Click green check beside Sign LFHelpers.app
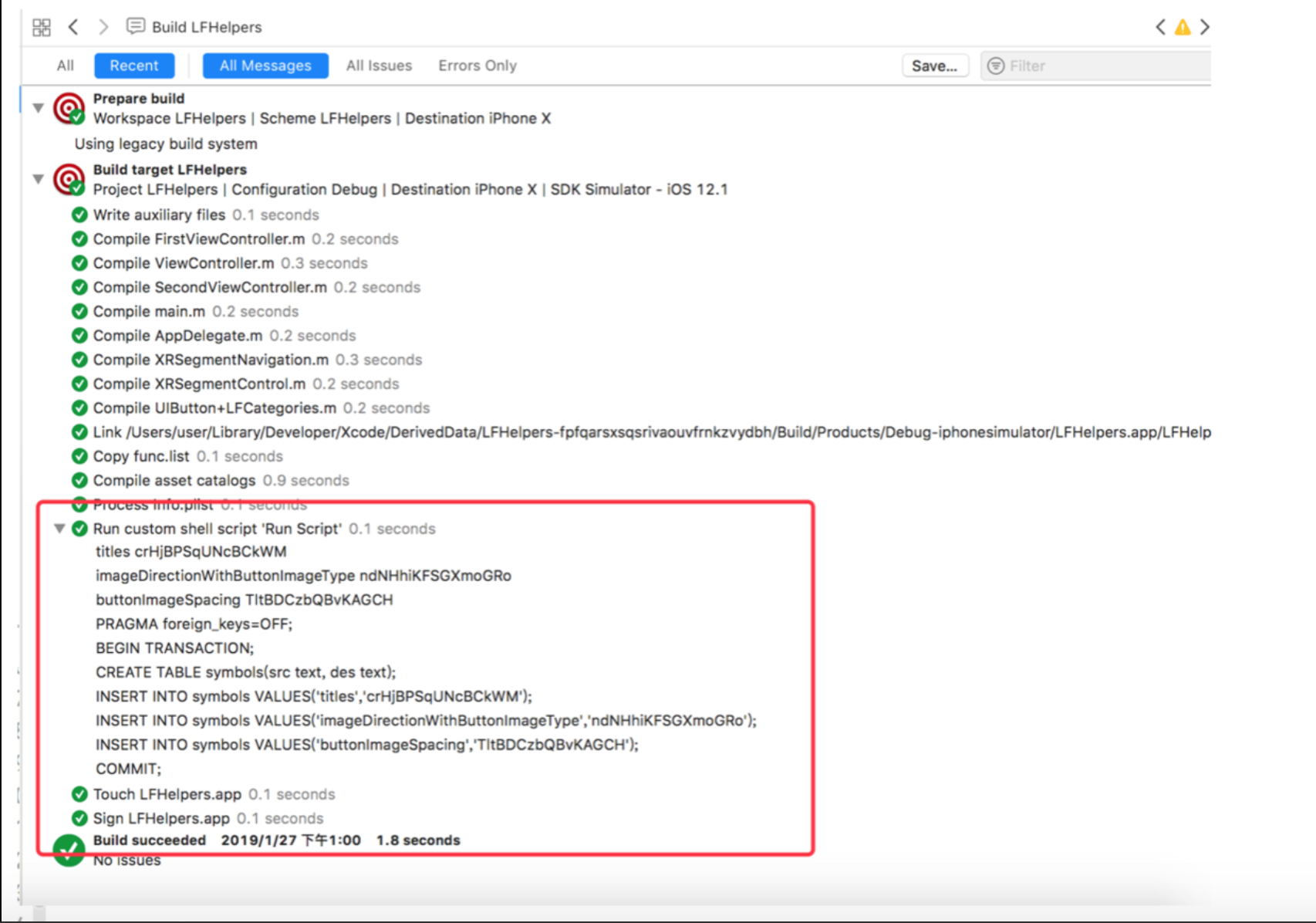The height and width of the screenshot is (923, 1316). click(79, 818)
